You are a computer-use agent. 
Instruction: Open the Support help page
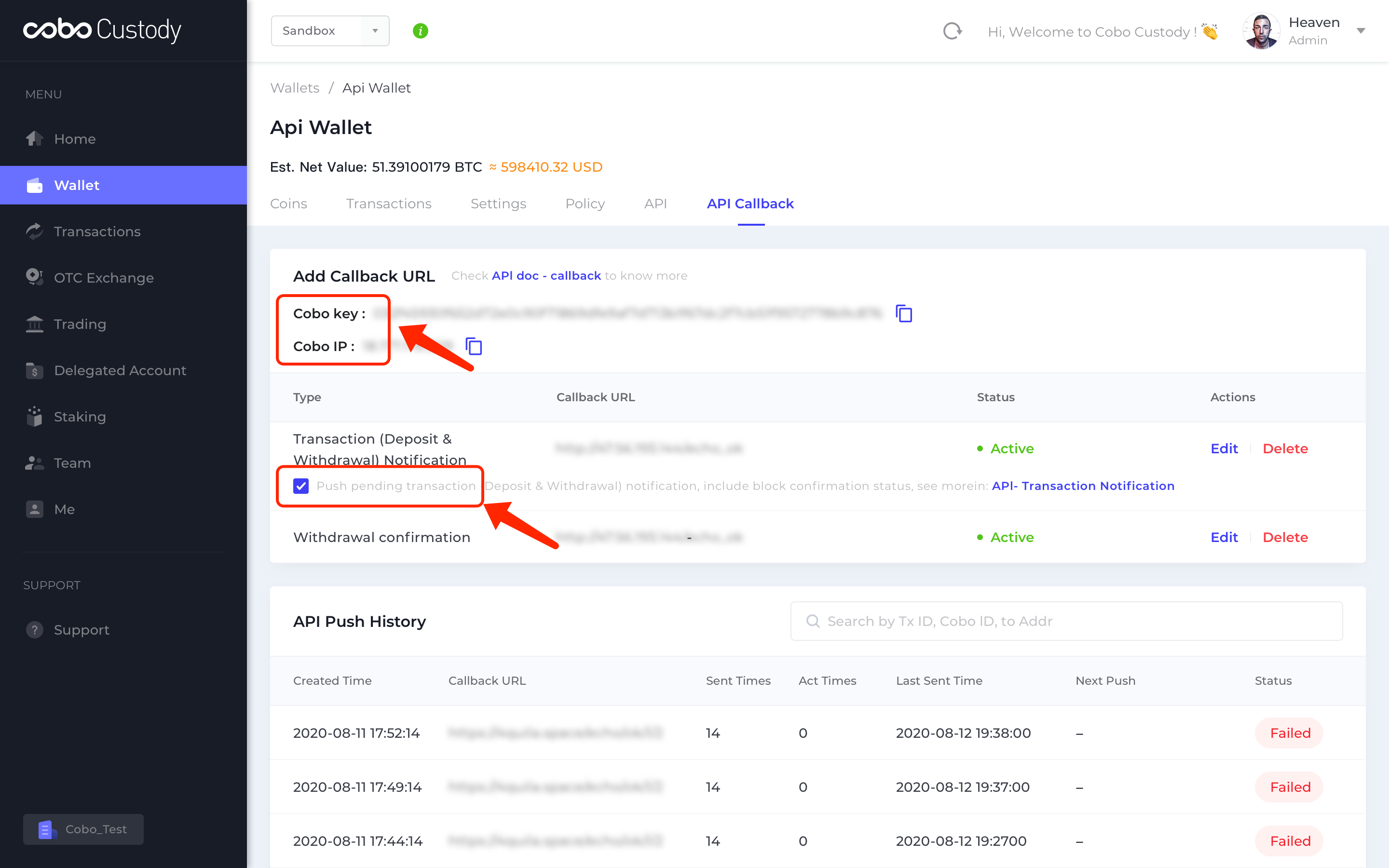tap(81, 630)
